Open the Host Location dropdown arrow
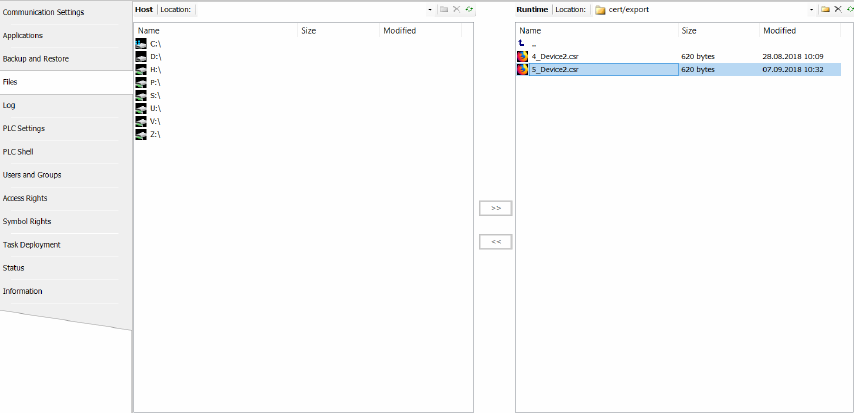This screenshot has width=854, height=413. (430, 9)
